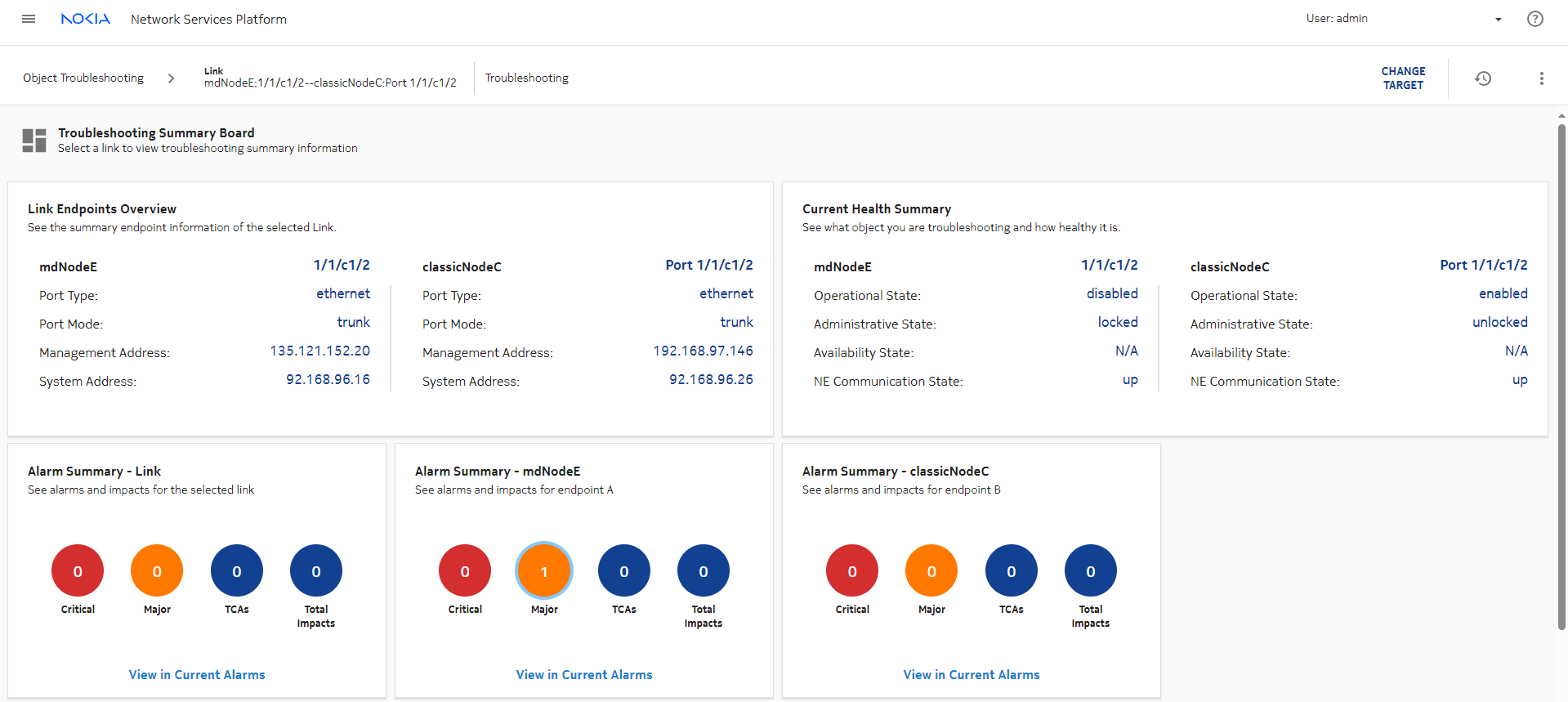
Task: Open the history clock icon
Action: coord(1482,78)
